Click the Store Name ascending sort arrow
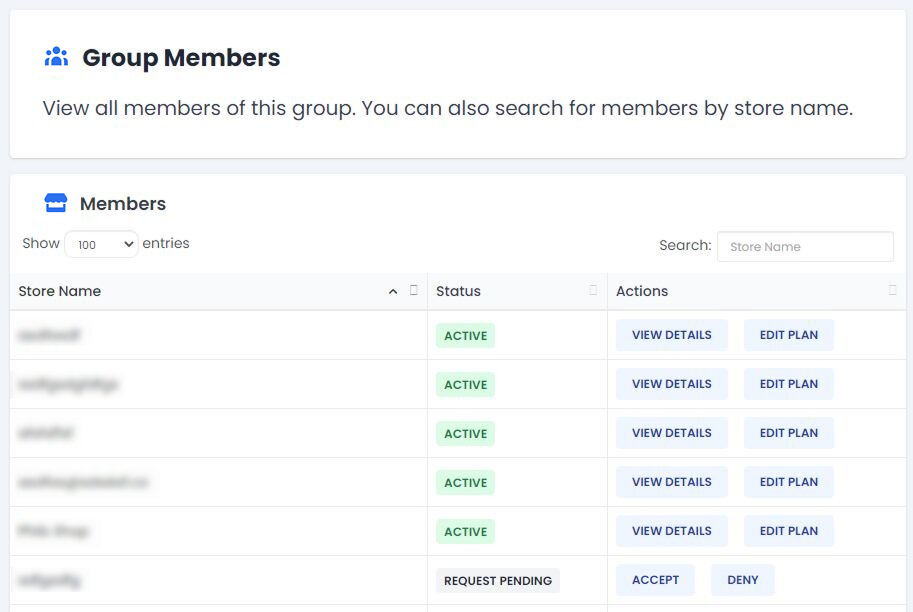The image size is (913, 612). [x=393, y=291]
